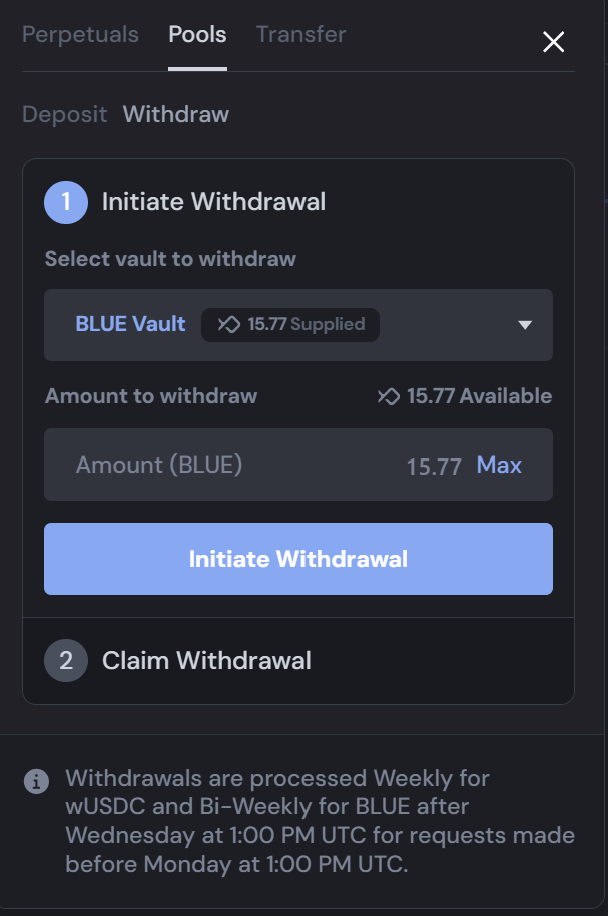Click the step 1 circle badge

coord(66,202)
